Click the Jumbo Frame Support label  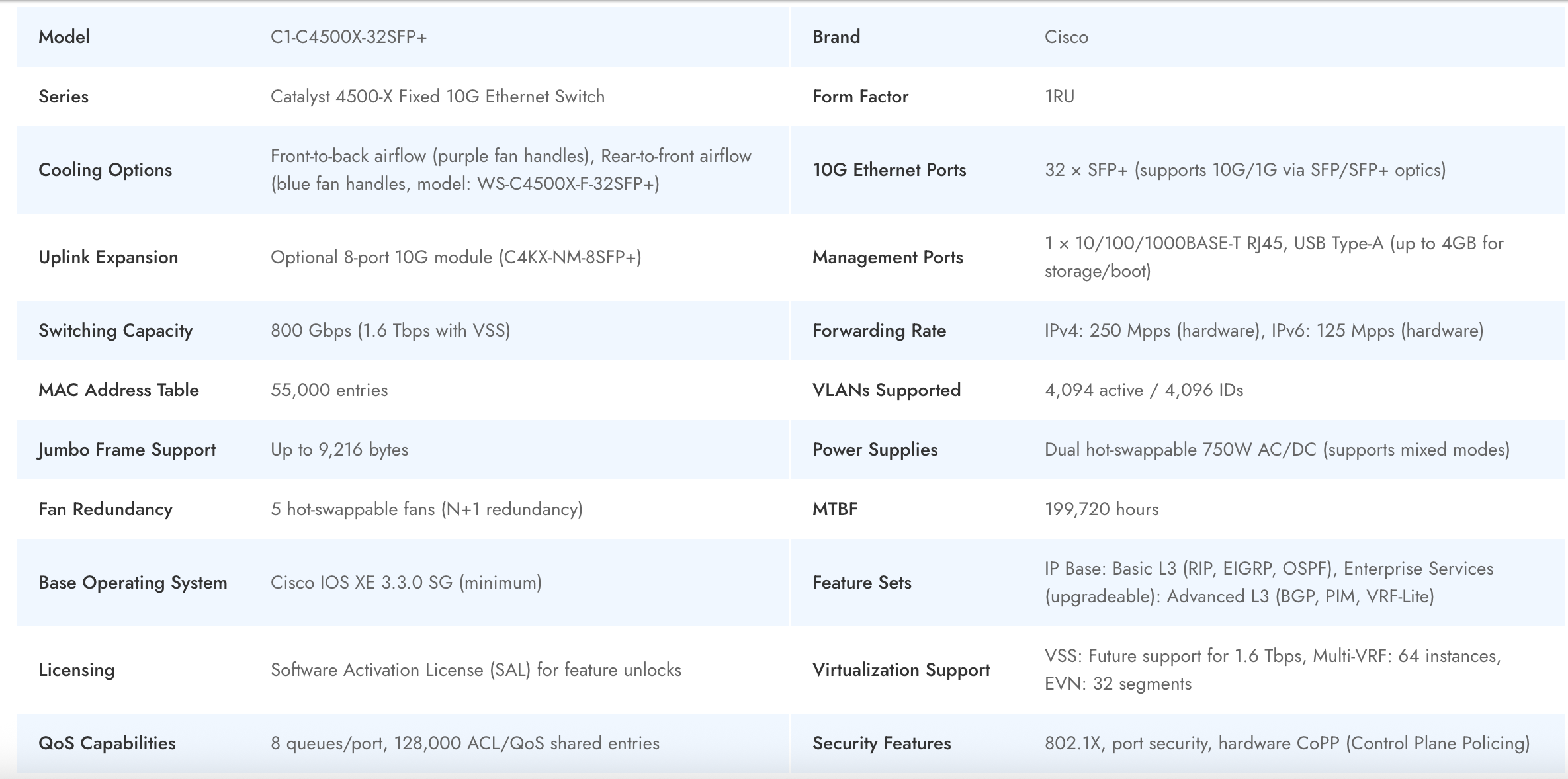tap(127, 450)
